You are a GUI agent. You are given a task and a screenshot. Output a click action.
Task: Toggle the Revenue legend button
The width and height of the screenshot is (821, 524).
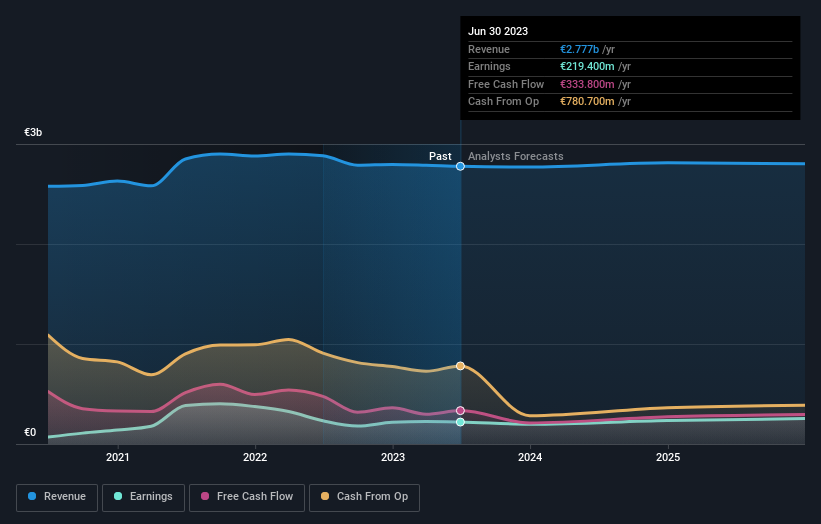pos(57,497)
